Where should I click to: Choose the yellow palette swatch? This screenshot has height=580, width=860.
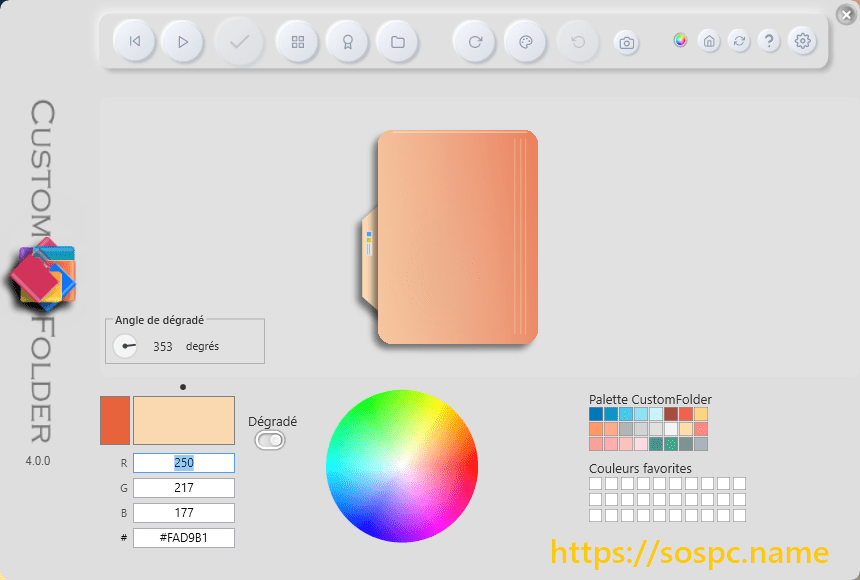(701, 414)
